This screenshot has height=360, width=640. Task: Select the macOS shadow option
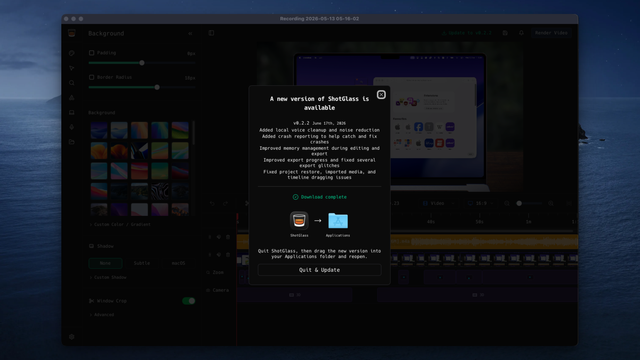coord(178,263)
